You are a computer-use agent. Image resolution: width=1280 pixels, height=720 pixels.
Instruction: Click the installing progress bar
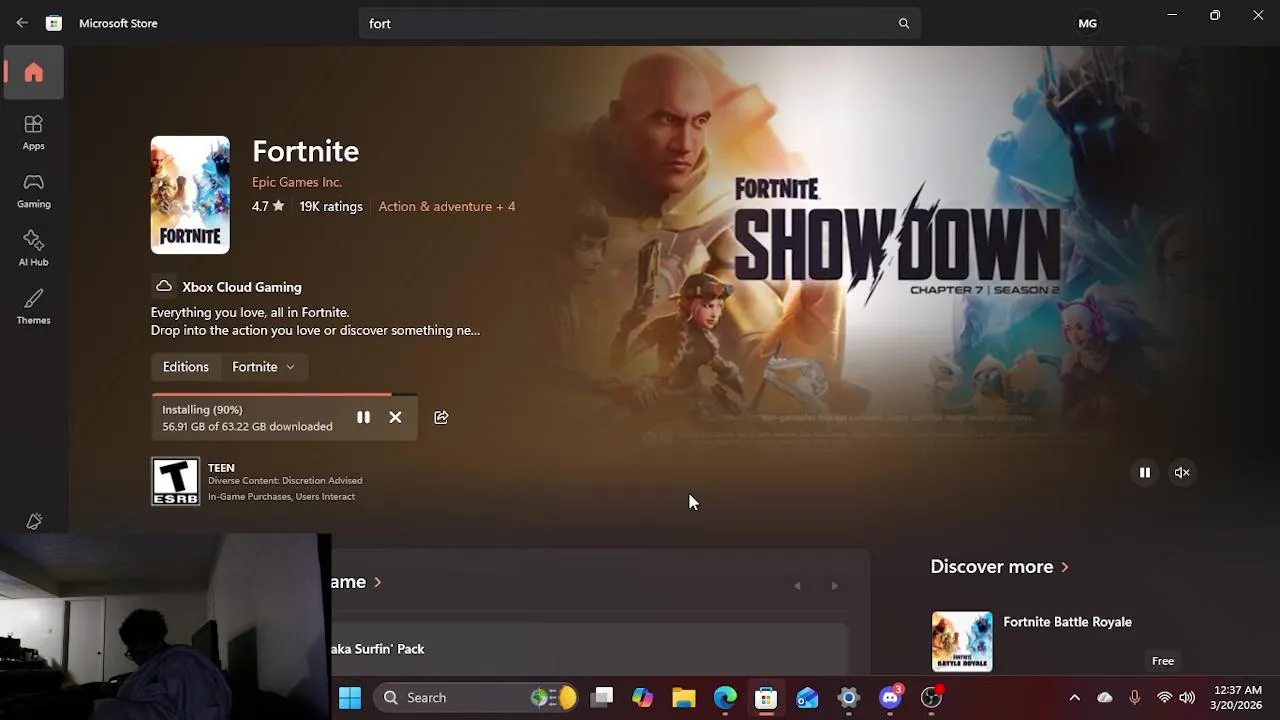click(x=284, y=395)
